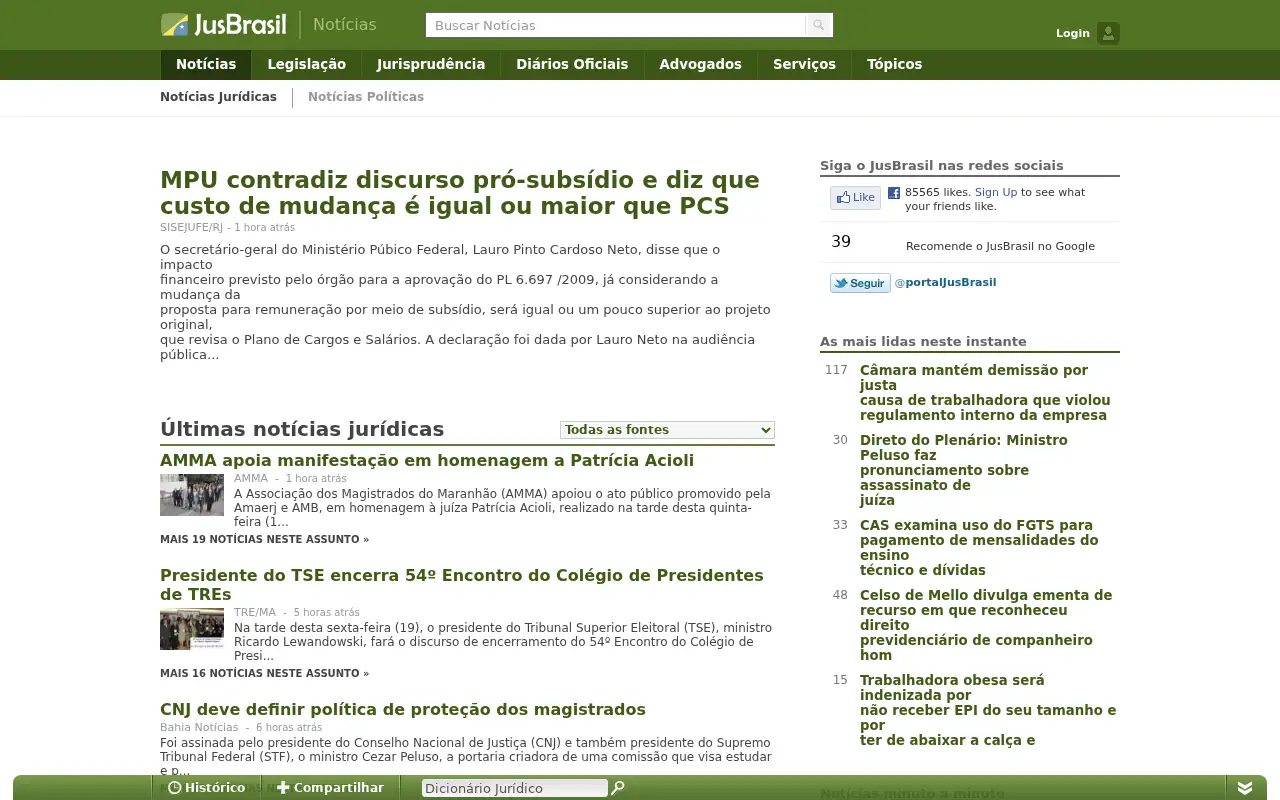Click Sign Up link in Facebook widget
Screen dimensions: 1280x800
pos(995,192)
